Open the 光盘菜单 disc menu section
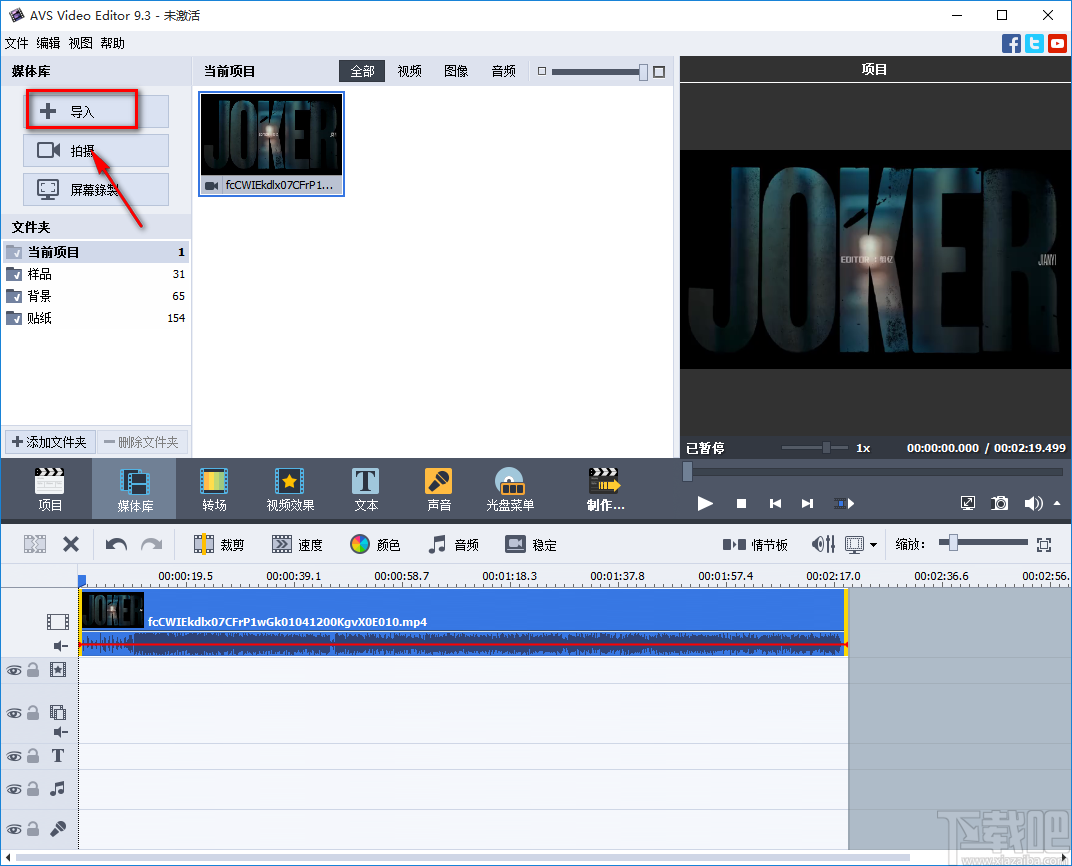This screenshot has height=866, width=1072. pos(509,489)
